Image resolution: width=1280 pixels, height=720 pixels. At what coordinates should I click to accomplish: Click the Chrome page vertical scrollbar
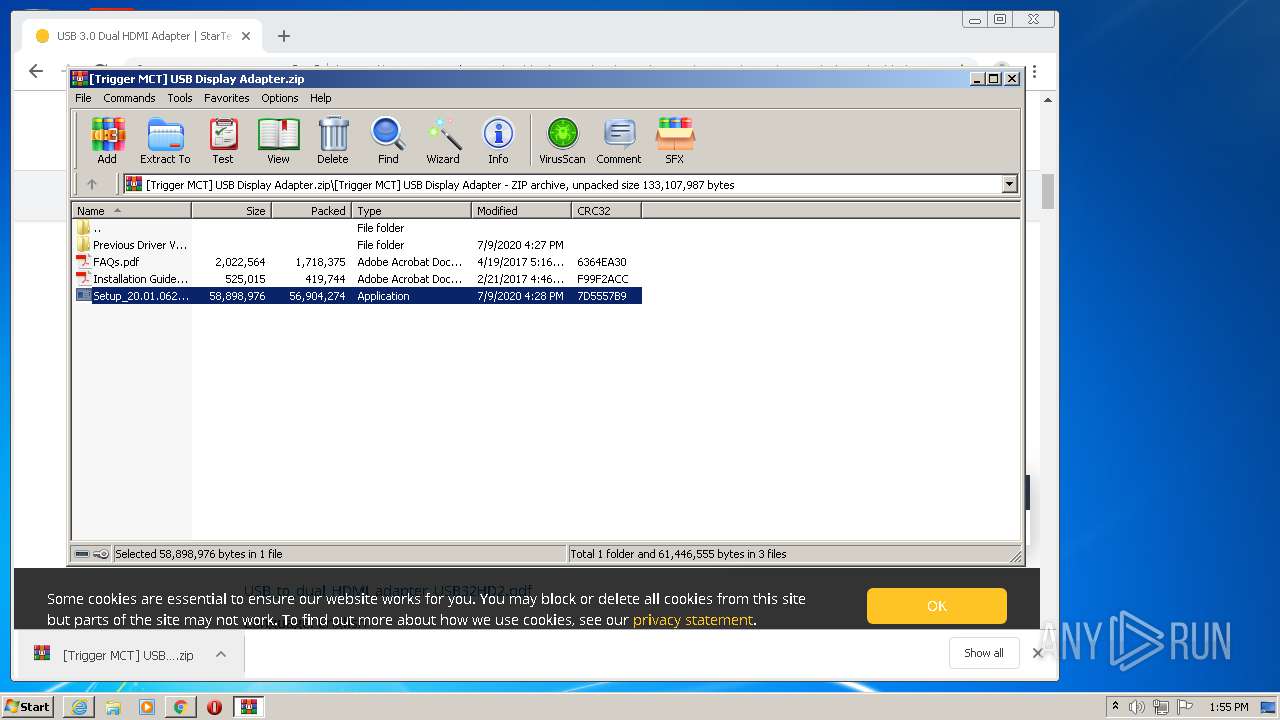pyautogui.click(x=1048, y=190)
